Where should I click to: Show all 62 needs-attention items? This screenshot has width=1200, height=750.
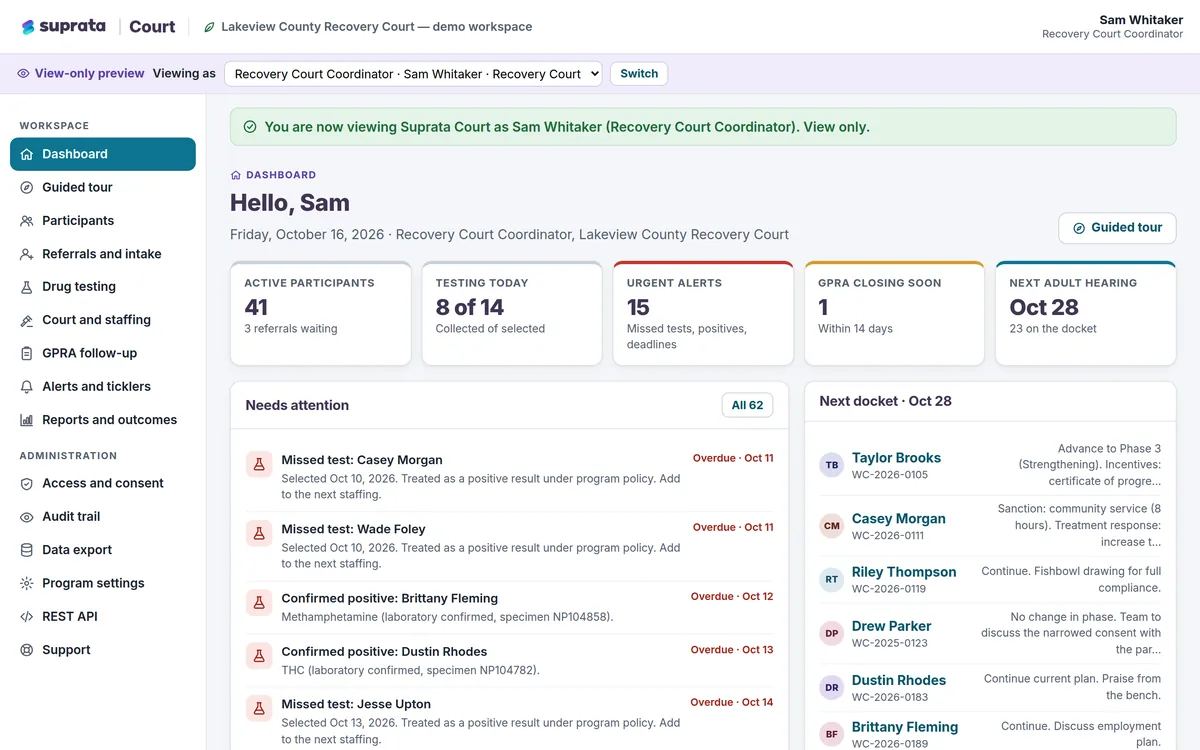point(747,405)
